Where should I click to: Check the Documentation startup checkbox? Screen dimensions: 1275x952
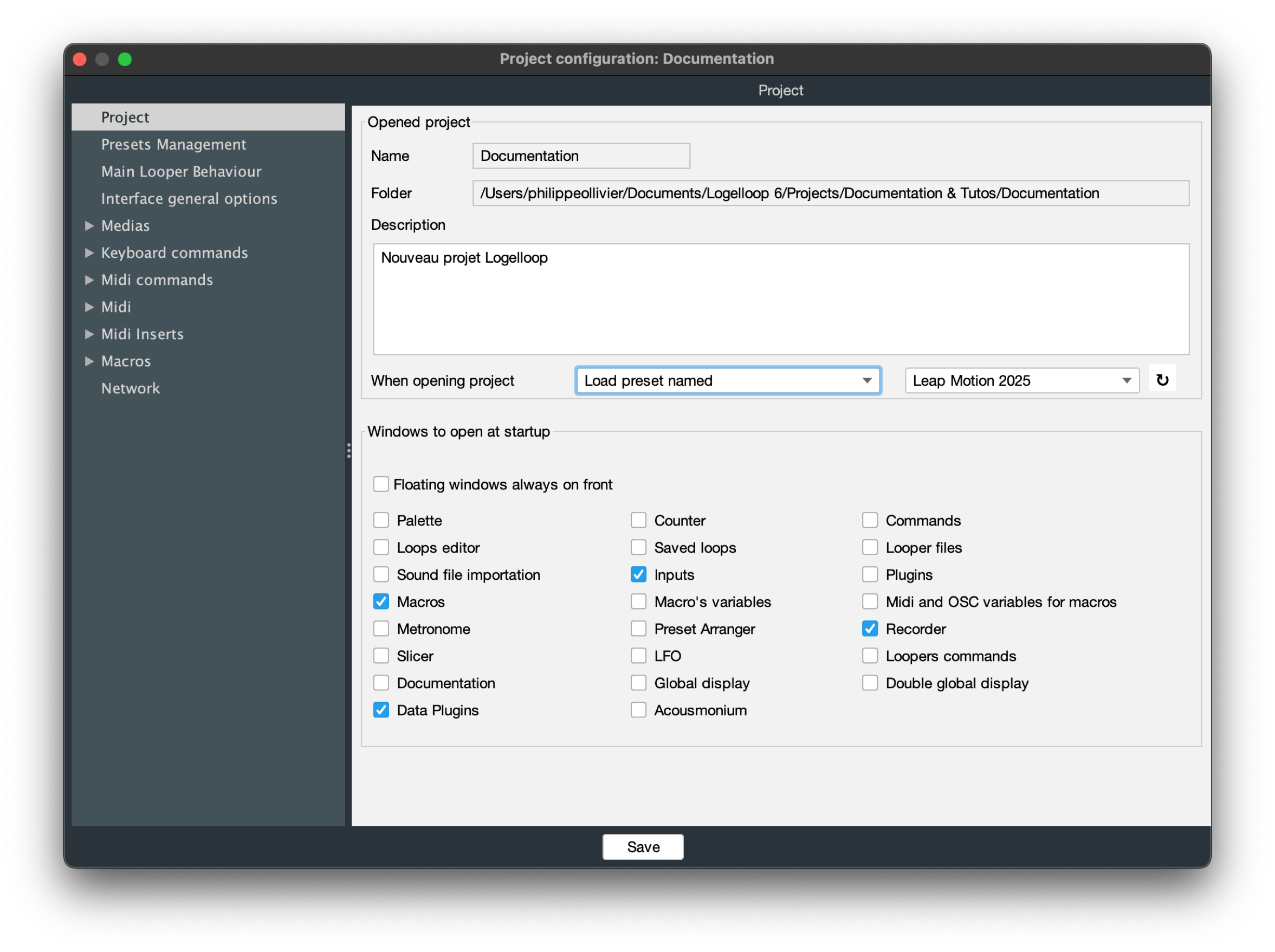tap(381, 682)
